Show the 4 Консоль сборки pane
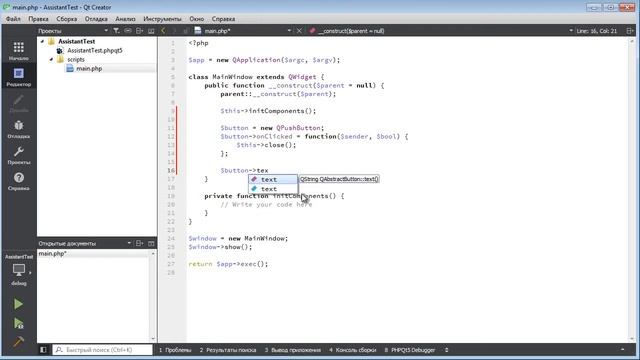Image resolution: width=640 pixels, height=360 pixels. (x=353, y=350)
